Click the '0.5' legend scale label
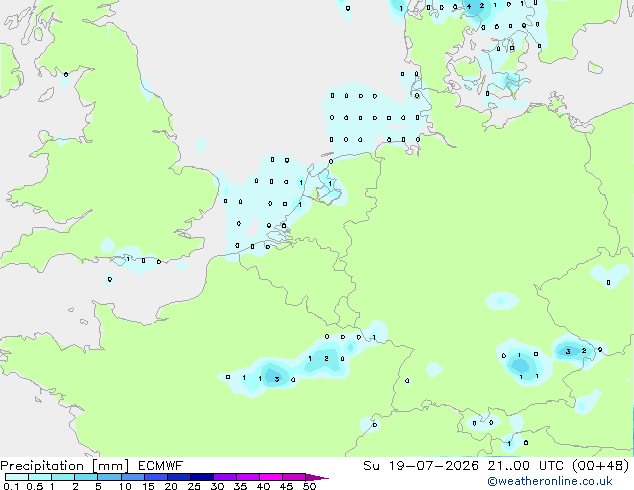This screenshot has width=634, height=490. [x=35, y=486]
